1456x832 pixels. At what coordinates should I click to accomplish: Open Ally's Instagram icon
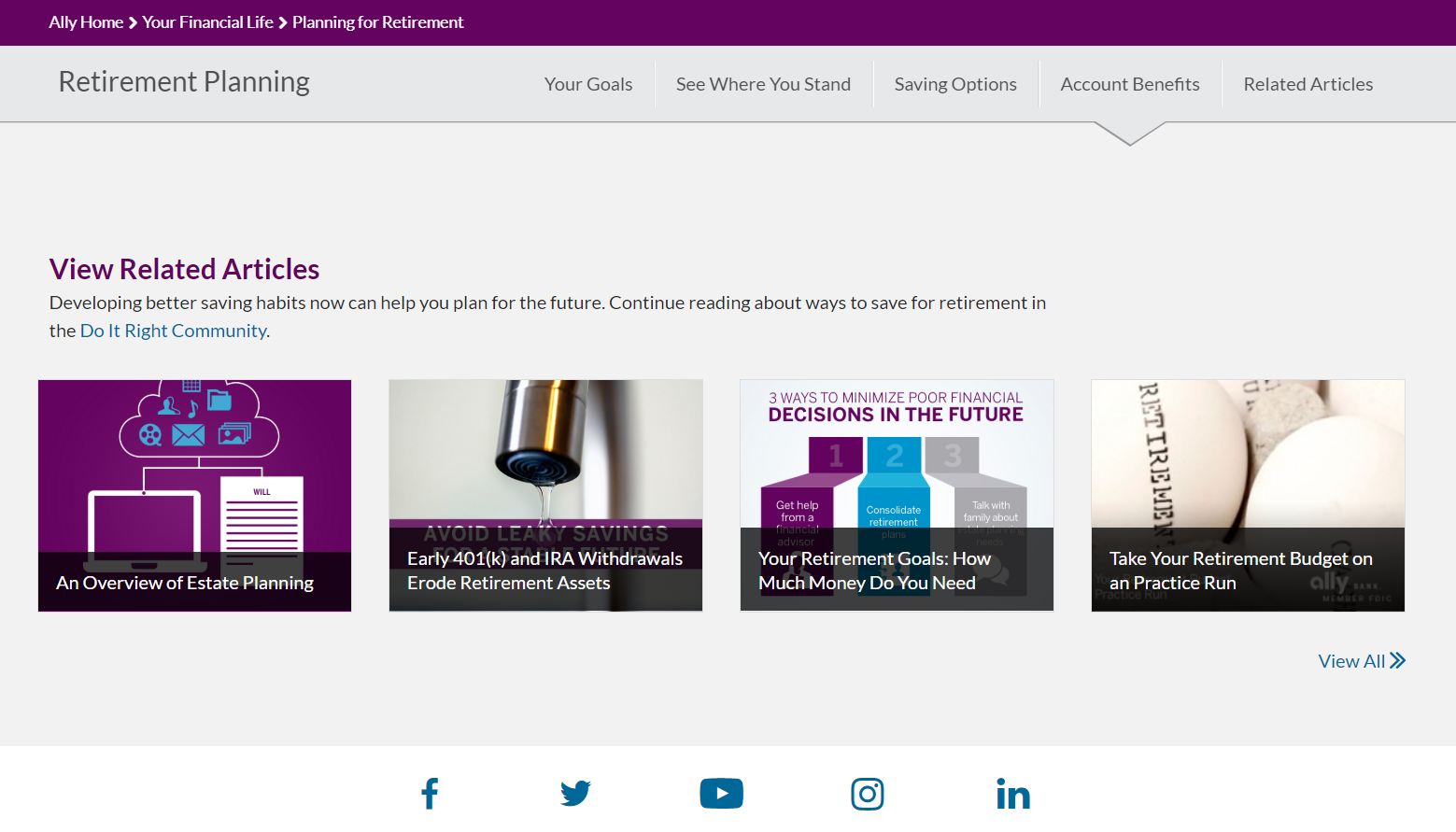click(868, 794)
